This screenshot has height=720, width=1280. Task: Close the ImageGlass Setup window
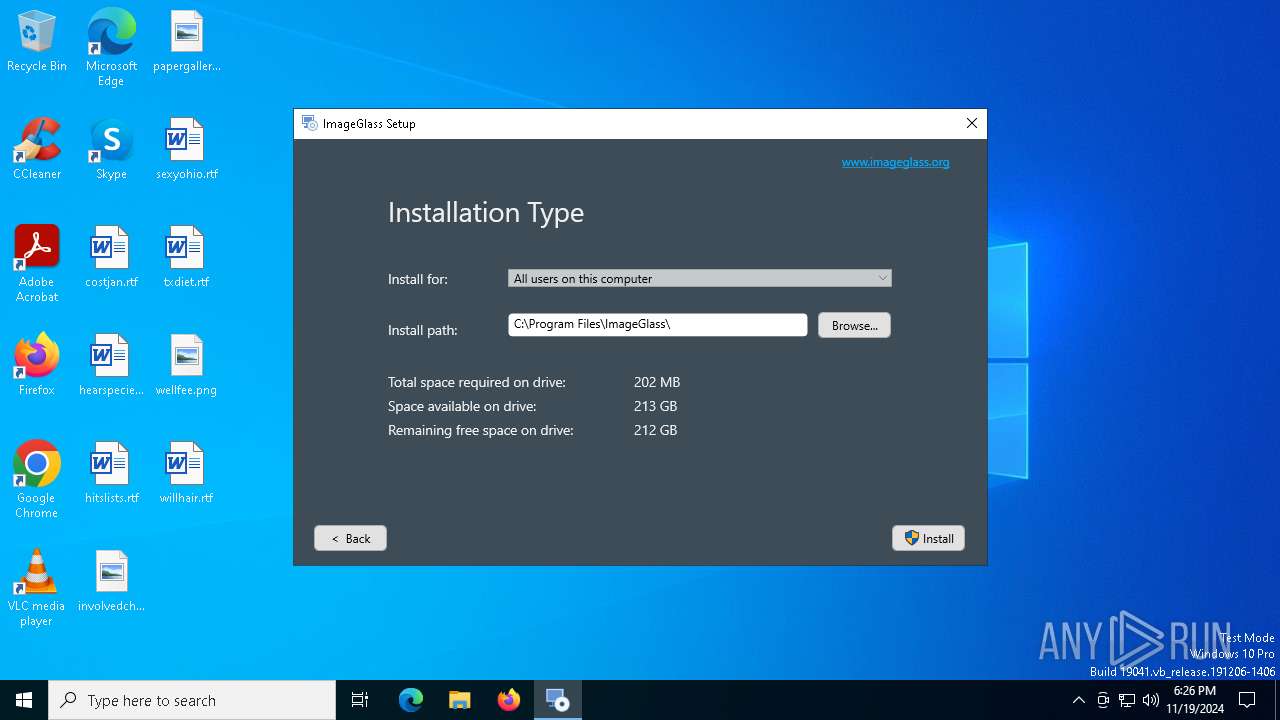click(x=971, y=124)
